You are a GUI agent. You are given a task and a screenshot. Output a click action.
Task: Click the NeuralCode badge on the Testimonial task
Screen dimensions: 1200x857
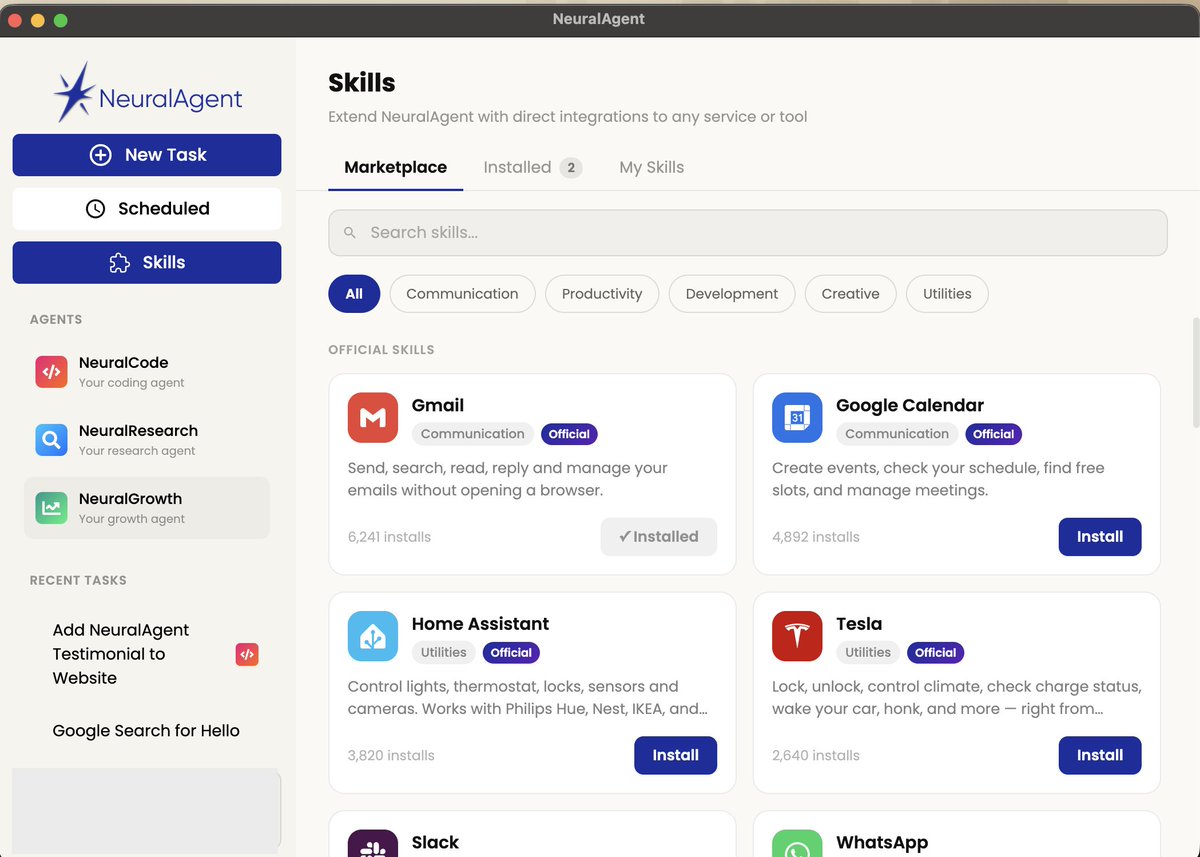point(247,654)
